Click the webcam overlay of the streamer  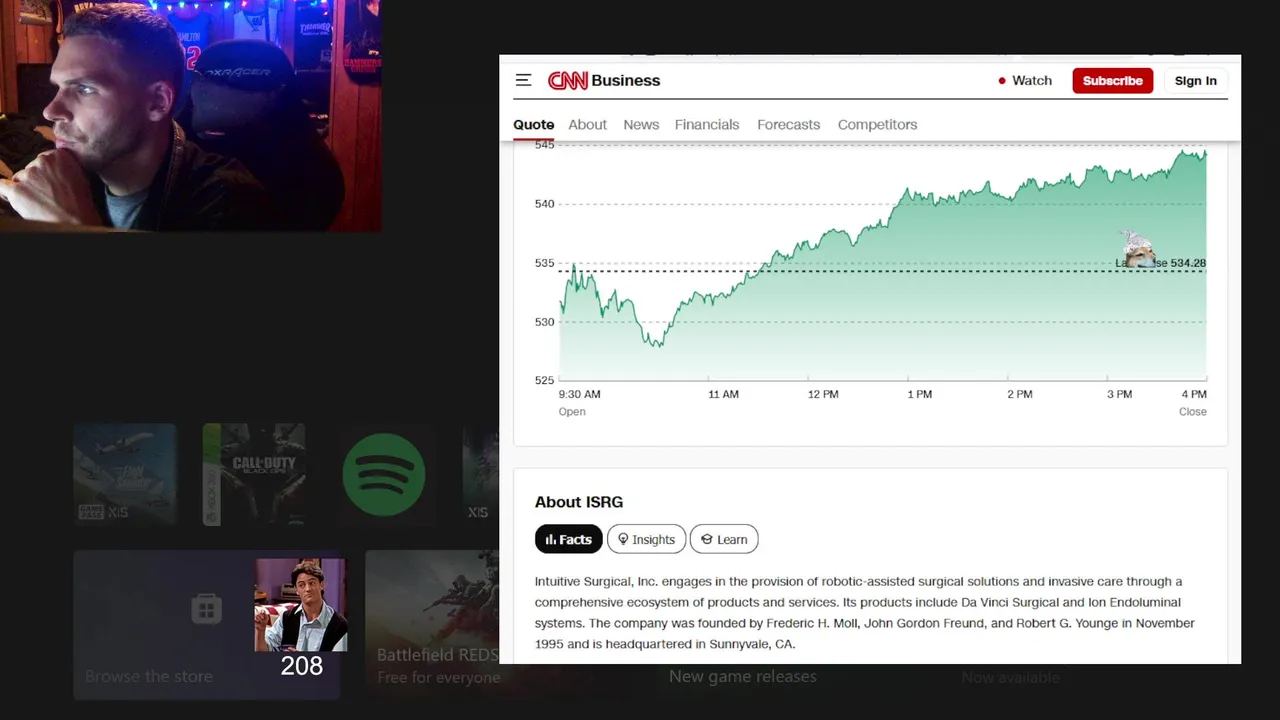tap(190, 116)
